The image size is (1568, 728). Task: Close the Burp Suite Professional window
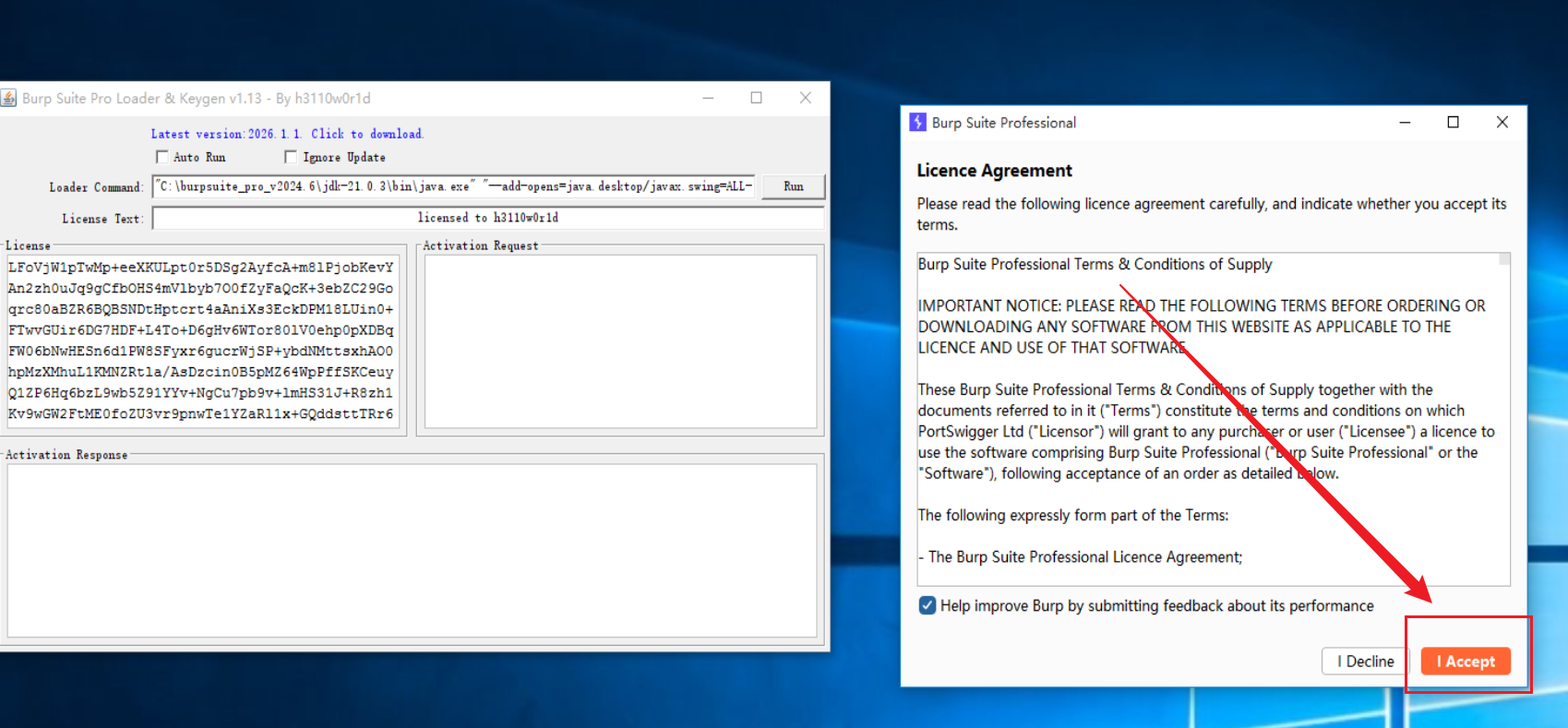(1502, 123)
